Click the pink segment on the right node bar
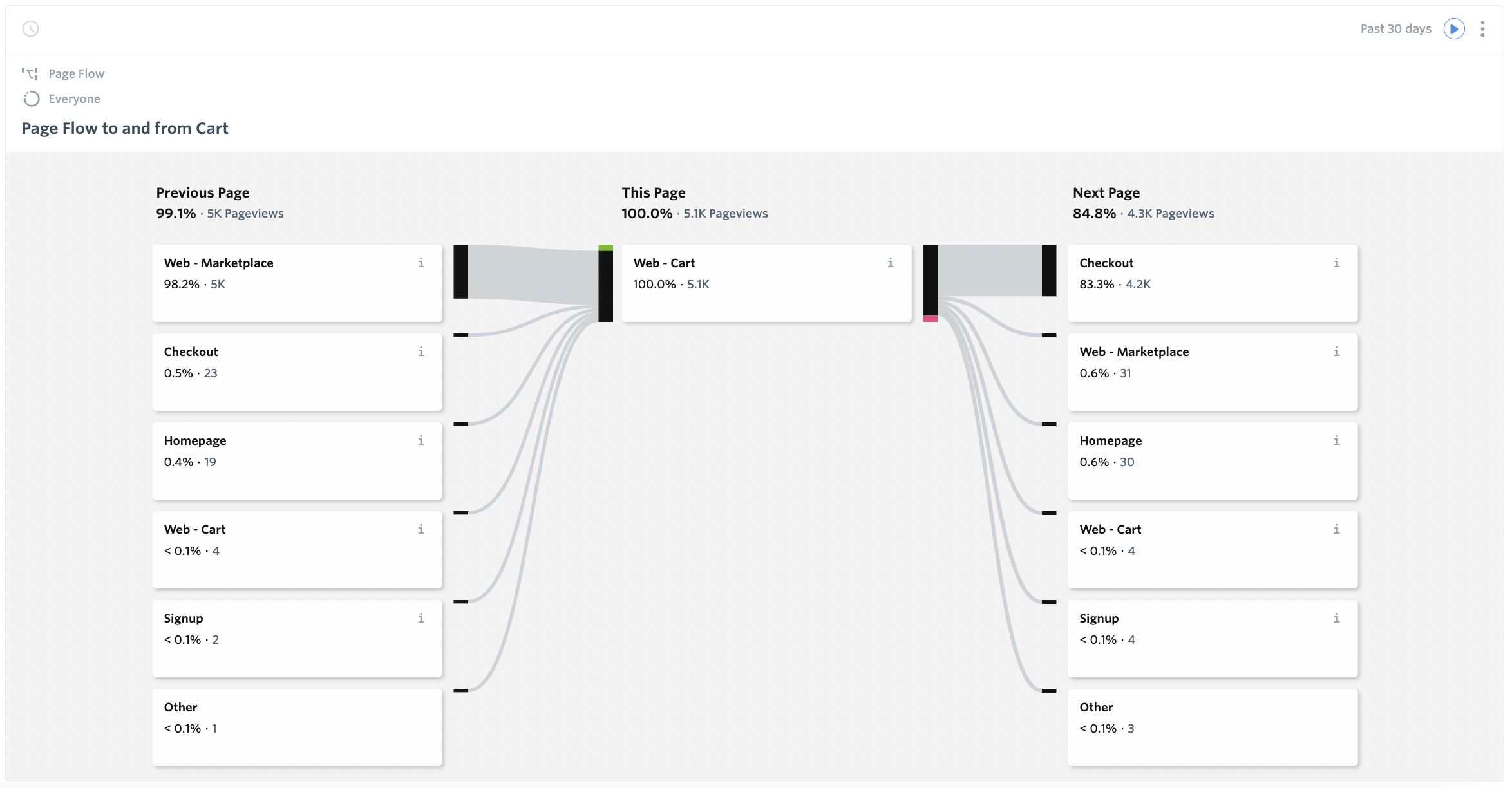The height and width of the screenshot is (788, 1512). pos(930,317)
